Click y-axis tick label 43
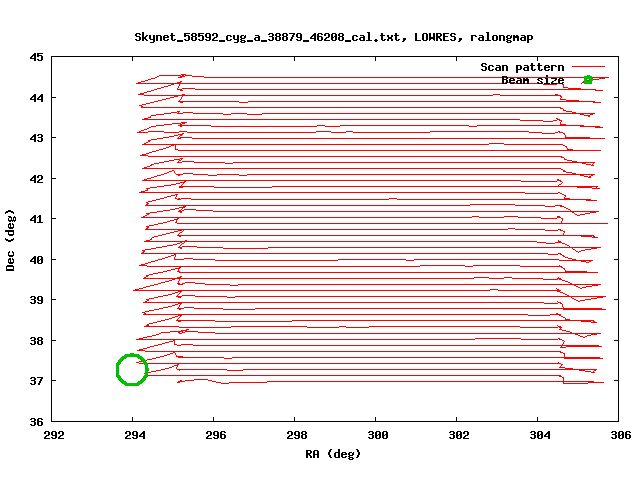640x480 pixels. [36, 138]
